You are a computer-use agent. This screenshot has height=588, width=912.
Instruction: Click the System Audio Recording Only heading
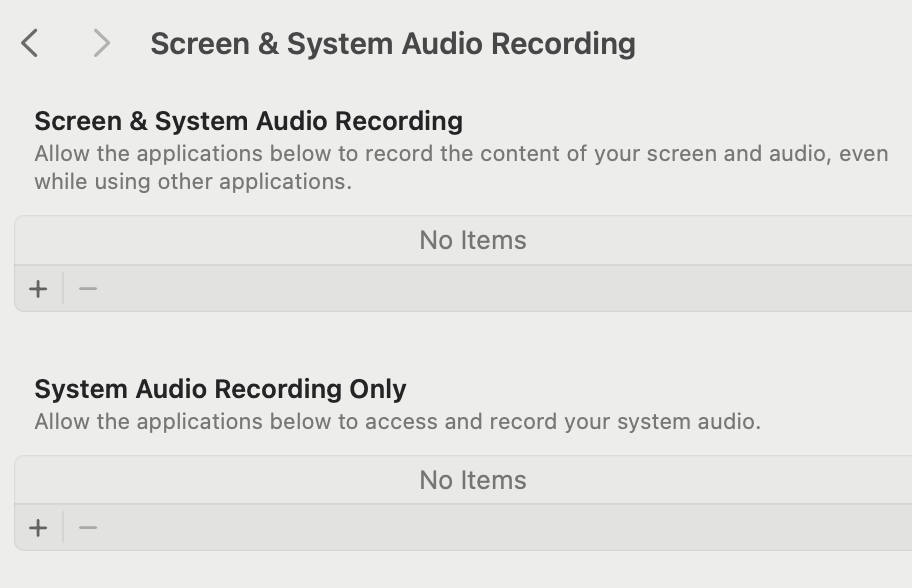click(220, 389)
